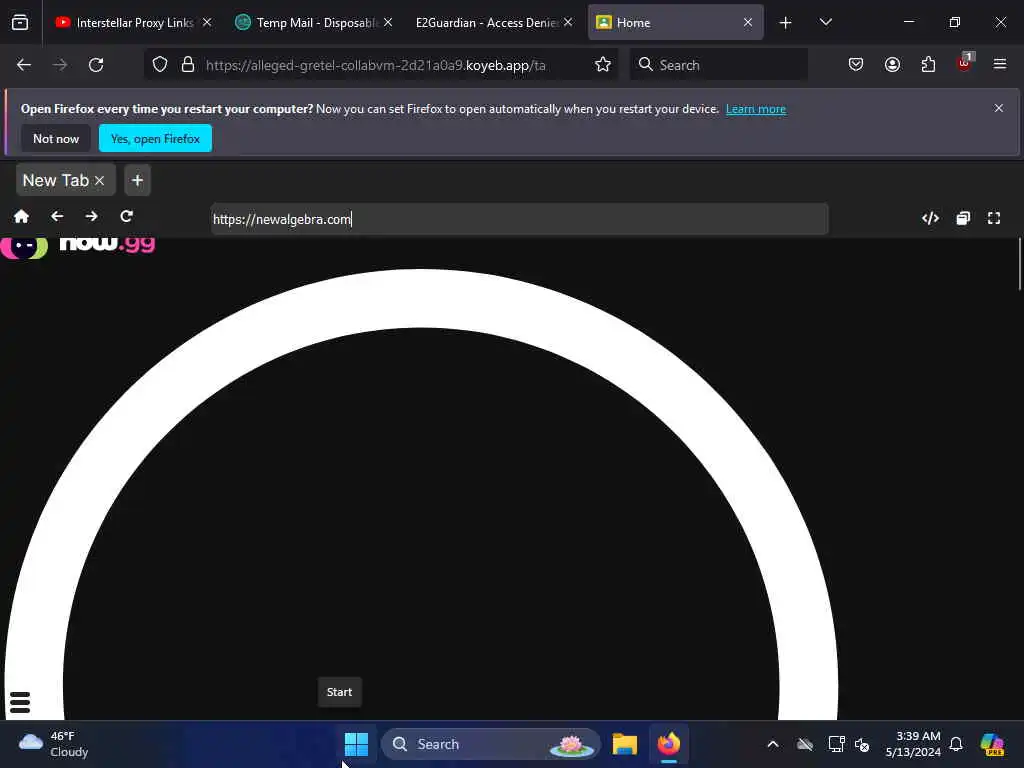
Task: Go forward in Firefox history
Action: (60, 65)
